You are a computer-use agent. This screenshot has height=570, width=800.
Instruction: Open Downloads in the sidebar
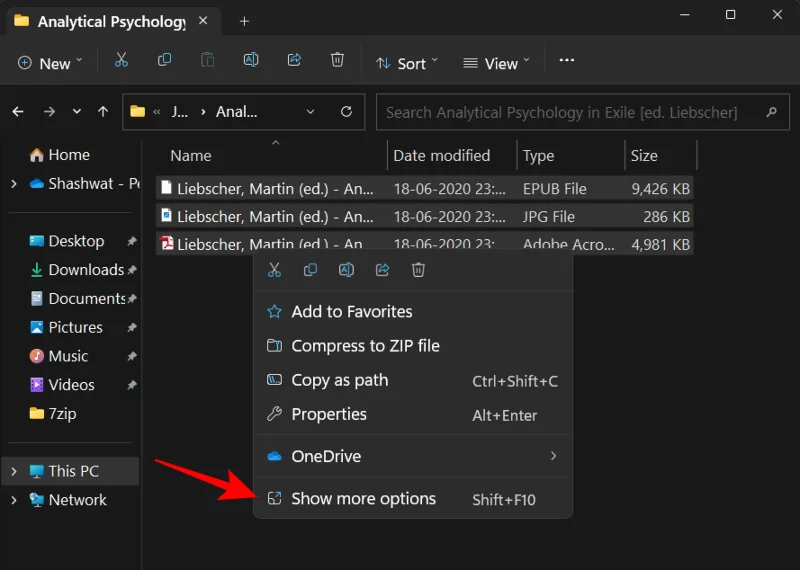pyautogui.click(x=77, y=269)
